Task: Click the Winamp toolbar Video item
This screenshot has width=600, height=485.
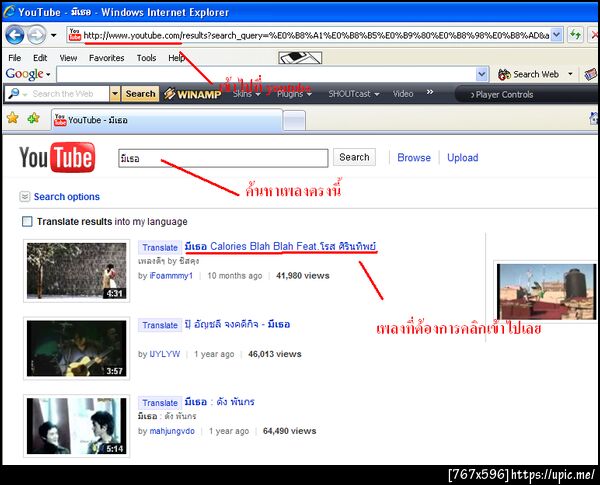Action: [x=403, y=94]
